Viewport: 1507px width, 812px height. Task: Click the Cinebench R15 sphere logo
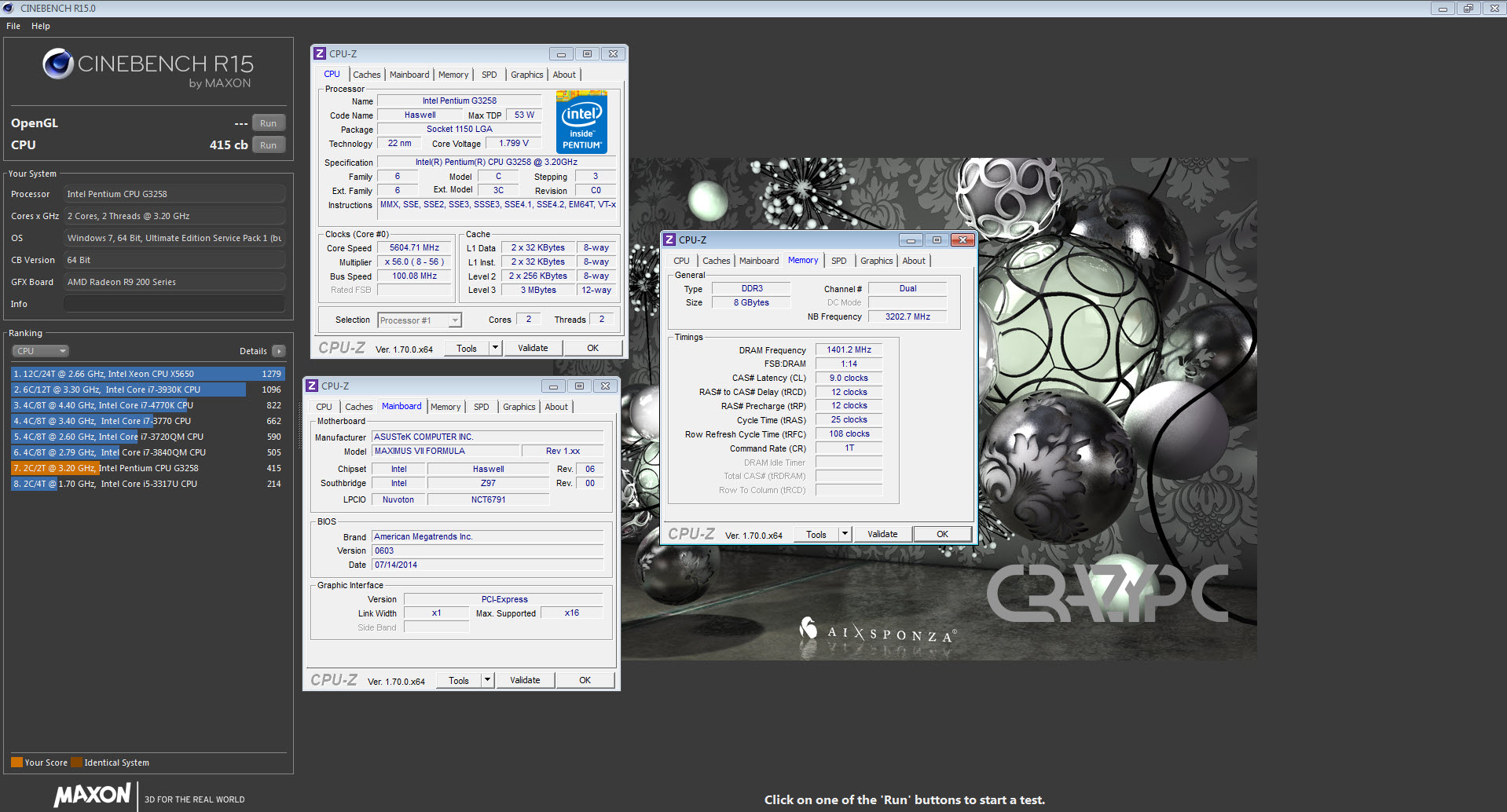(58, 64)
